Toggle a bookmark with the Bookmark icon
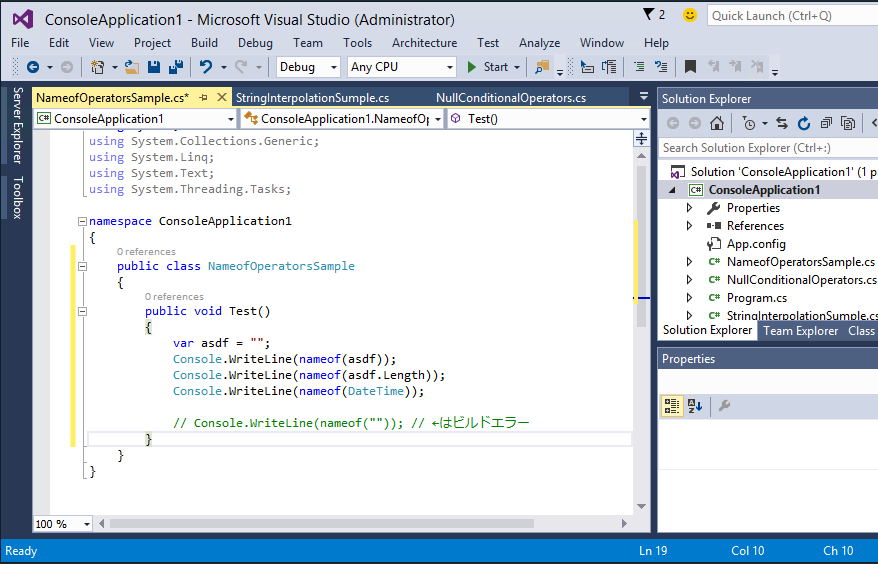The image size is (878, 564). (690, 67)
